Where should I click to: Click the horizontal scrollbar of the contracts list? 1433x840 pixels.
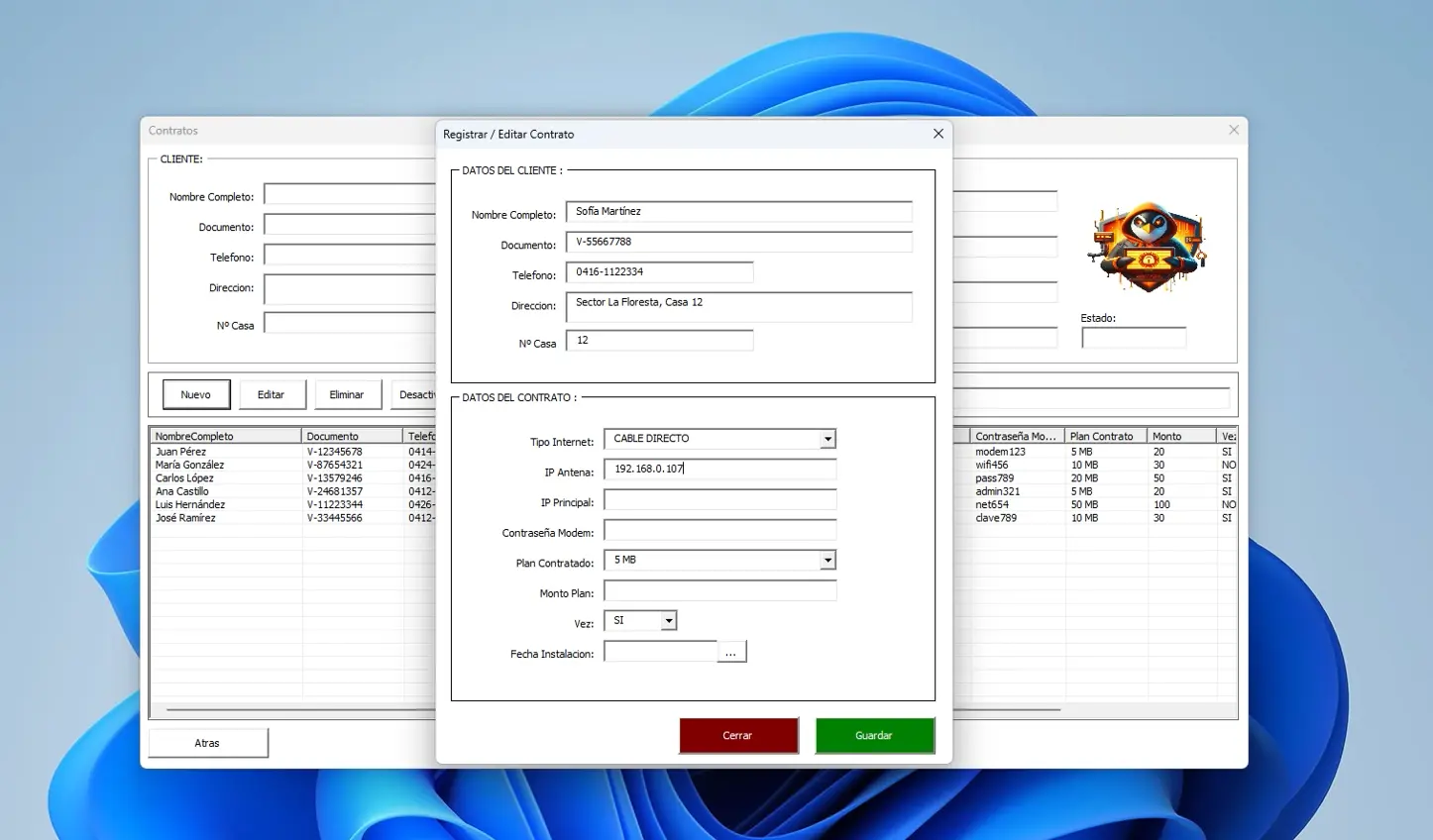pyautogui.click(x=614, y=710)
